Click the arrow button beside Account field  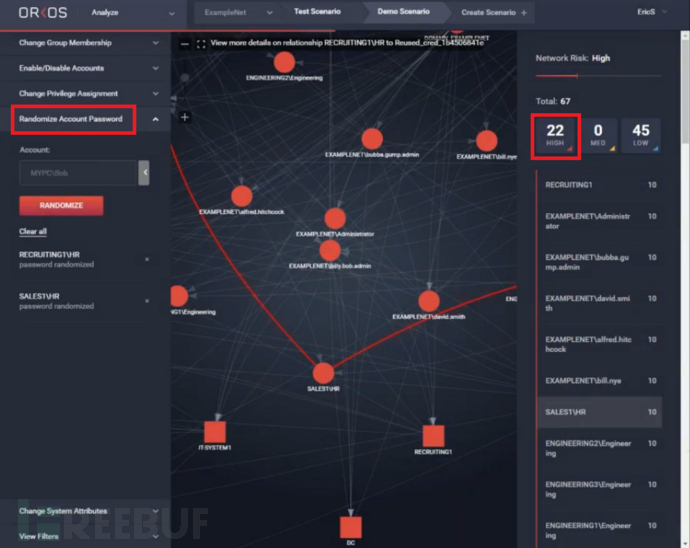click(144, 173)
